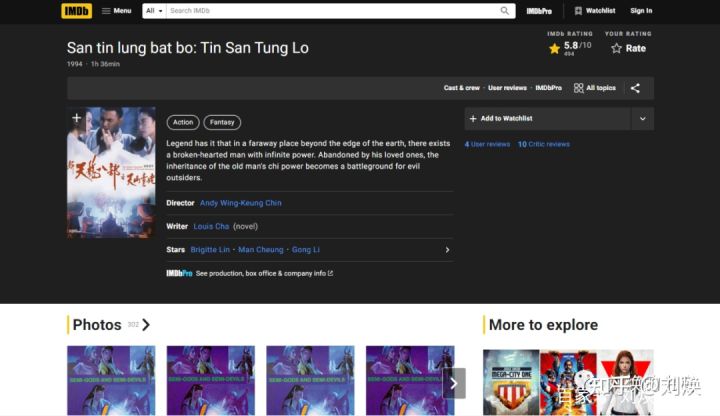Open All topics grid
Image resolution: width=720 pixels, height=416 pixels.
[x=595, y=88]
